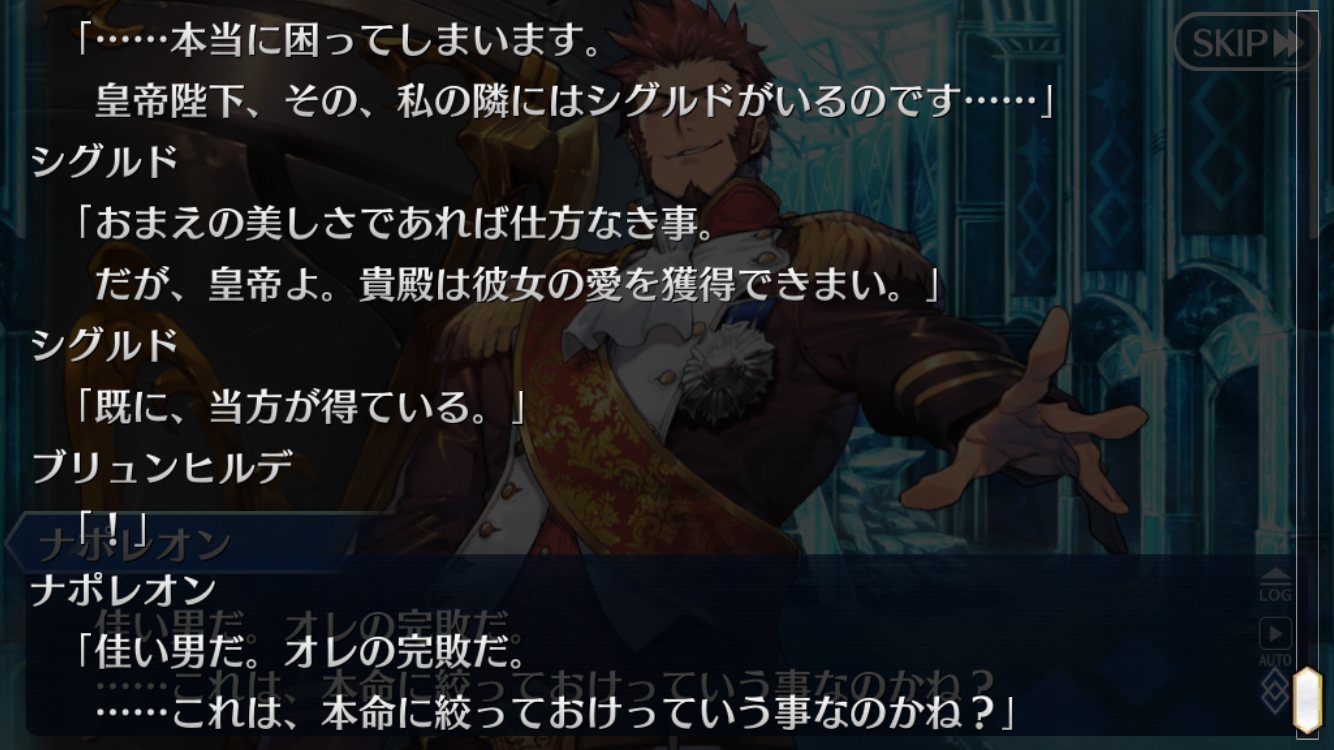1334x750 pixels.
Task: Click the ナポレオン speaker nameplate arrow
Action: (18, 543)
